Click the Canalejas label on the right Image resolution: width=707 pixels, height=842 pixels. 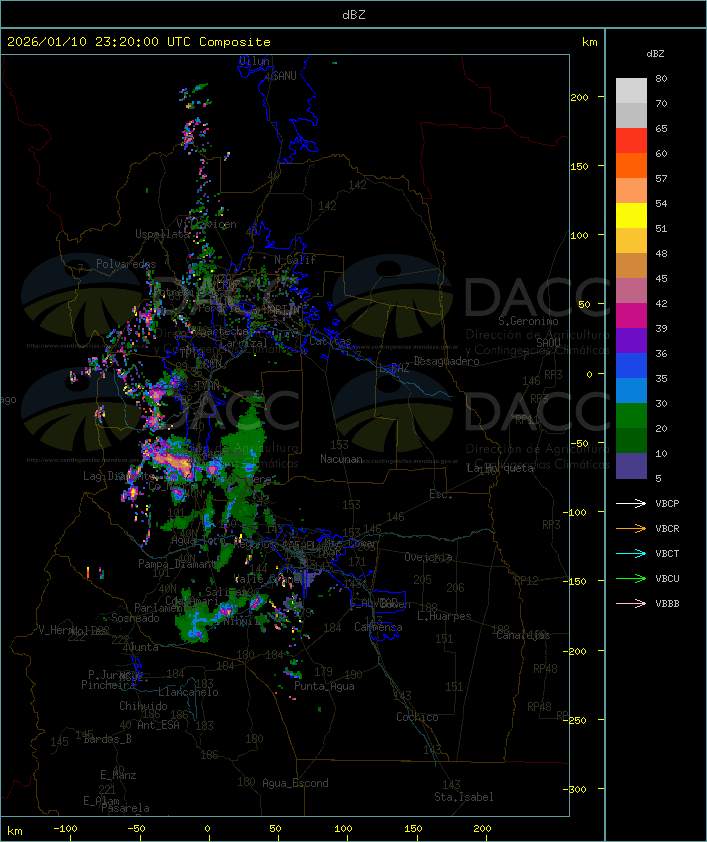[x=523, y=635]
